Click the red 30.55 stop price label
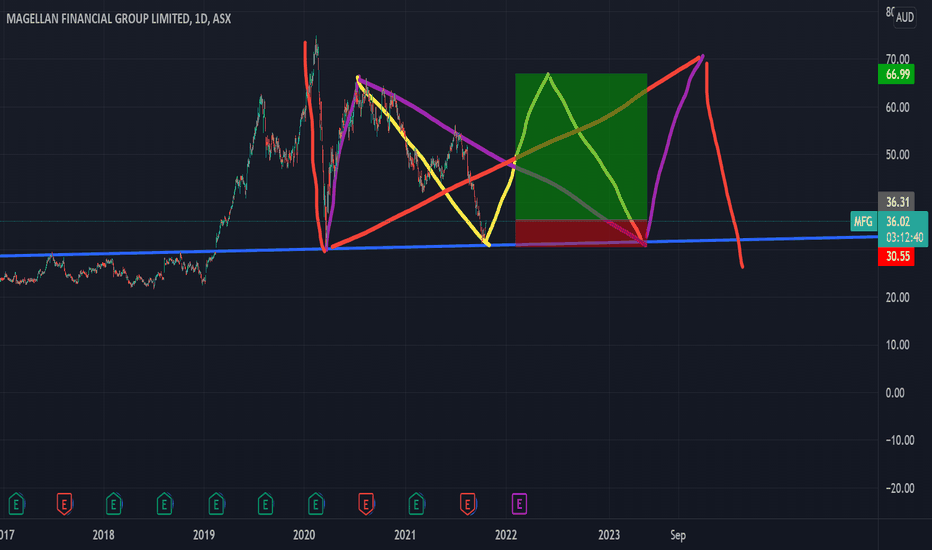 [x=896, y=257]
